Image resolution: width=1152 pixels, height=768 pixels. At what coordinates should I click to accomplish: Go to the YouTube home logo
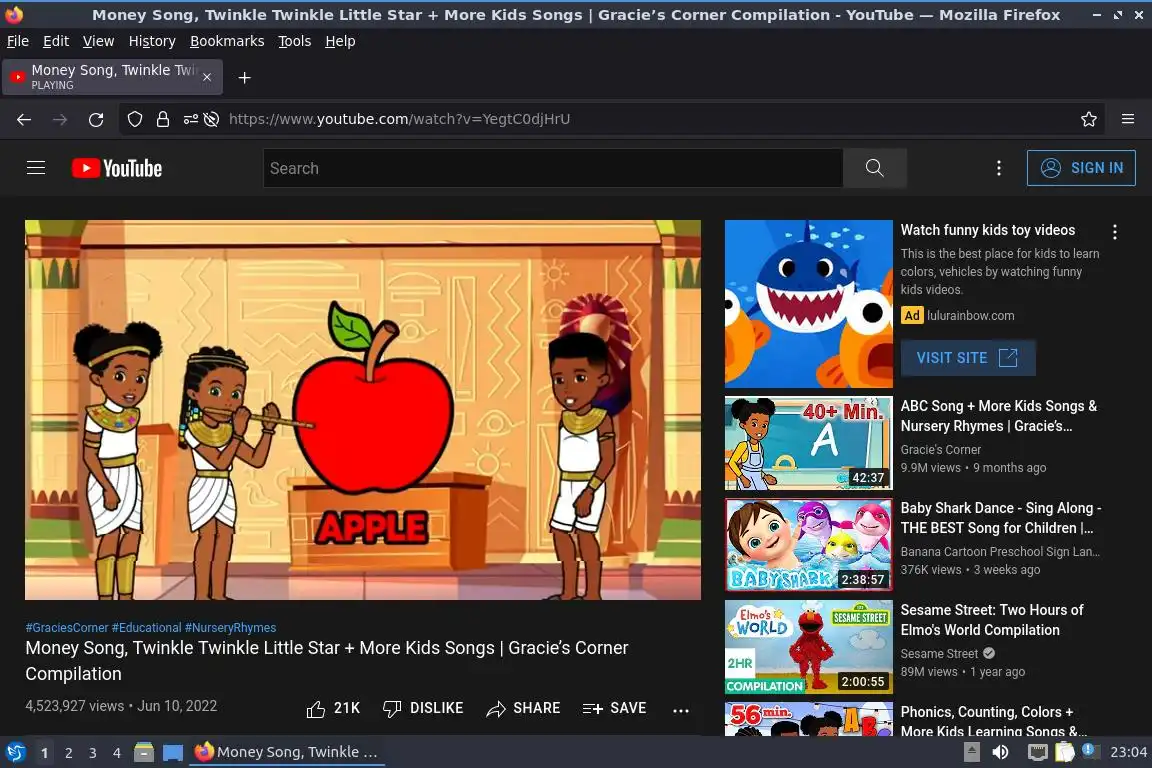pyautogui.click(x=117, y=168)
